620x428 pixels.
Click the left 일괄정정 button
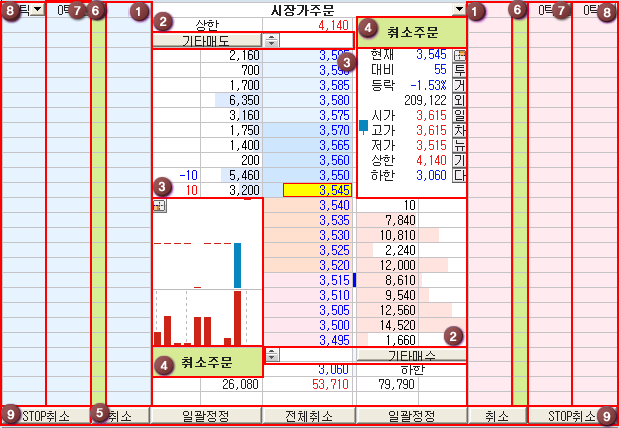(205, 415)
